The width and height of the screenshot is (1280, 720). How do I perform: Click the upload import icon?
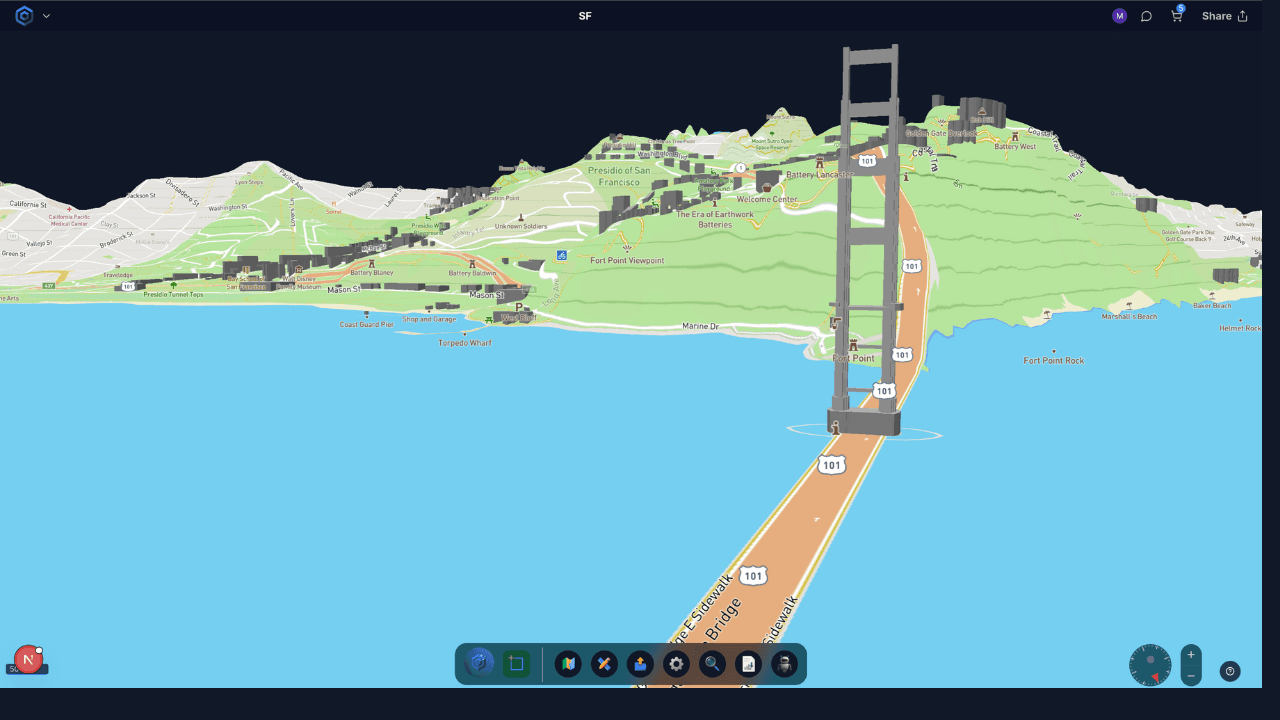(640, 664)
